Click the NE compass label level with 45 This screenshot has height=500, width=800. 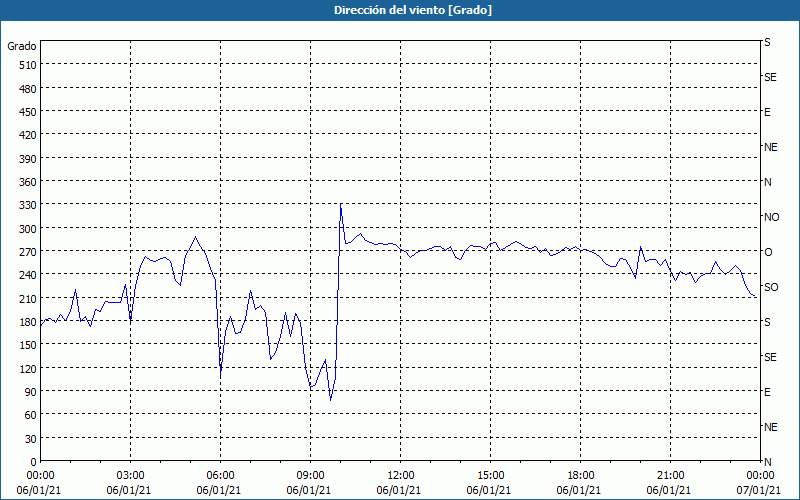click(x=770, y=427)
